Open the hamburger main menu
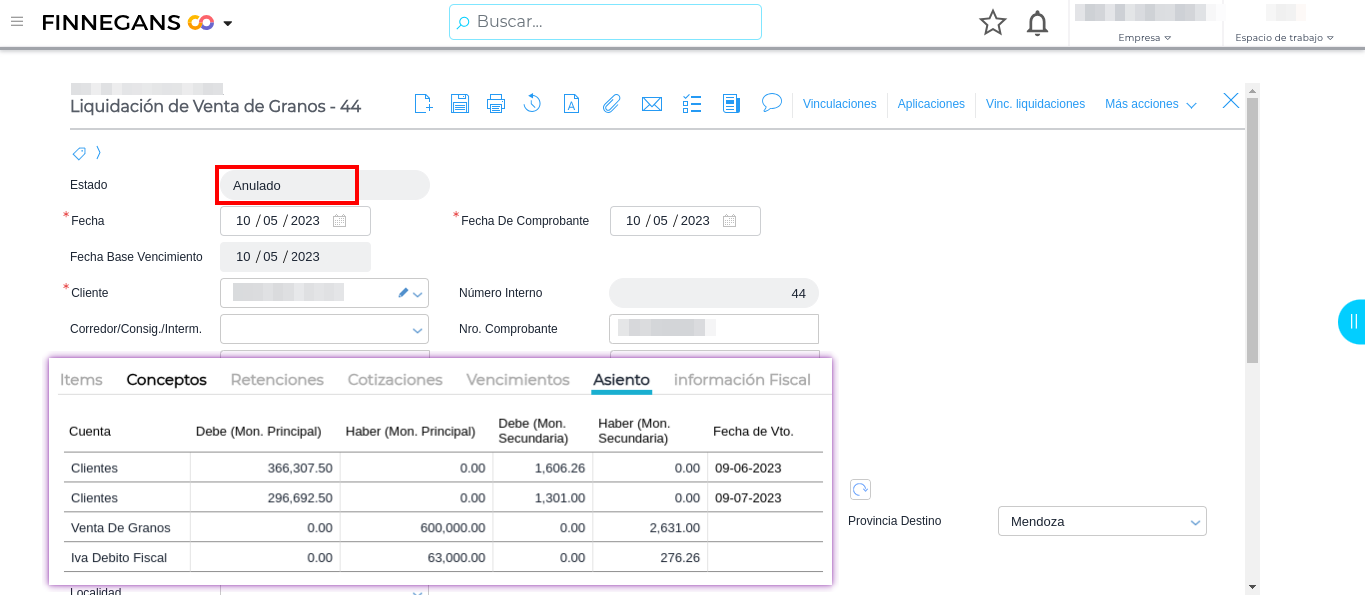This screenshot has width=1365, height=595. [x=16, y=22]
